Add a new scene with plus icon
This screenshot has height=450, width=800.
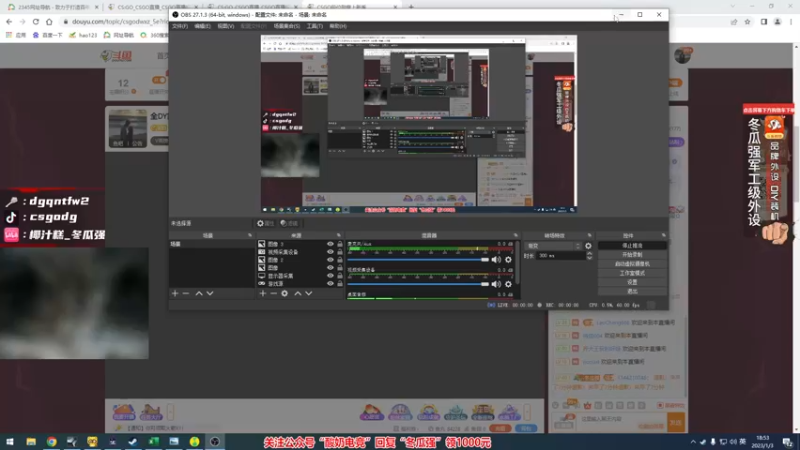[x=175, y=293]
